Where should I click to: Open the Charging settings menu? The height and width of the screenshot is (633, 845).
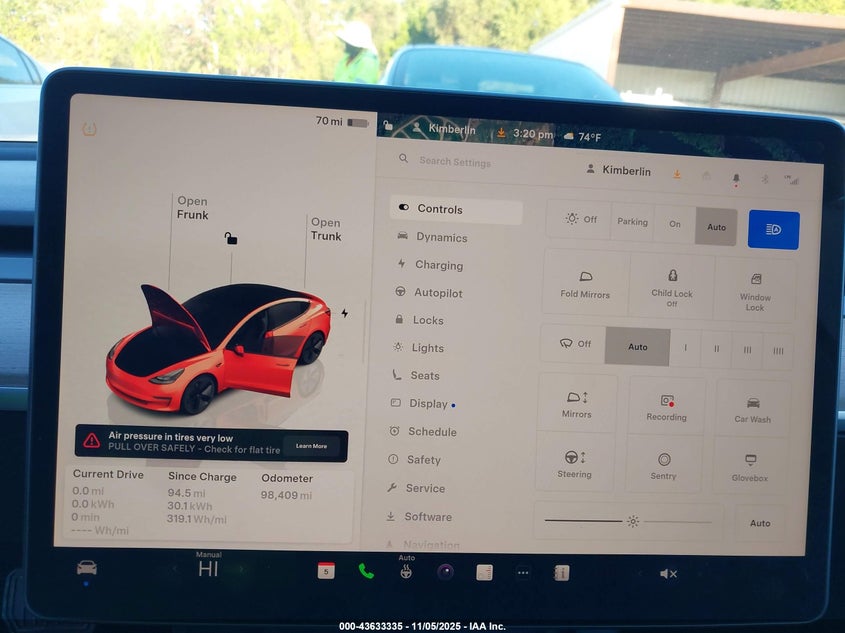coord(438,265)
